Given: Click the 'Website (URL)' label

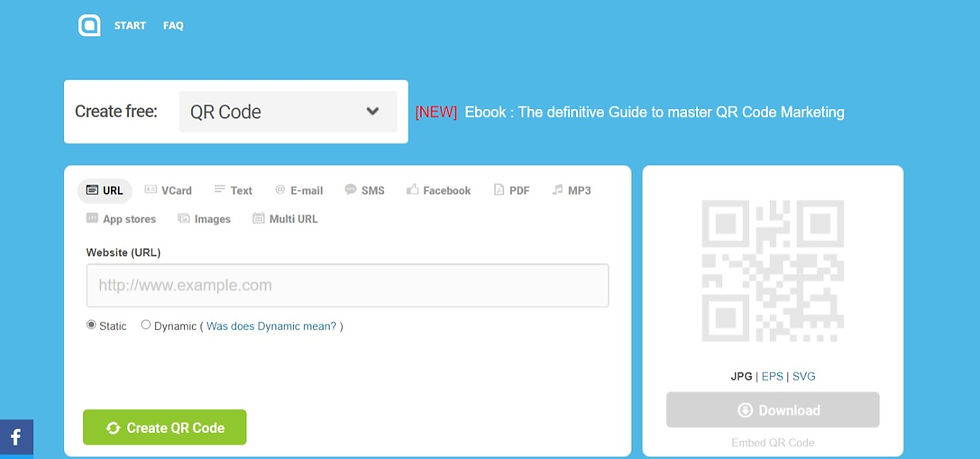Looking at the screenshot, I should click(x=123, y=253).
